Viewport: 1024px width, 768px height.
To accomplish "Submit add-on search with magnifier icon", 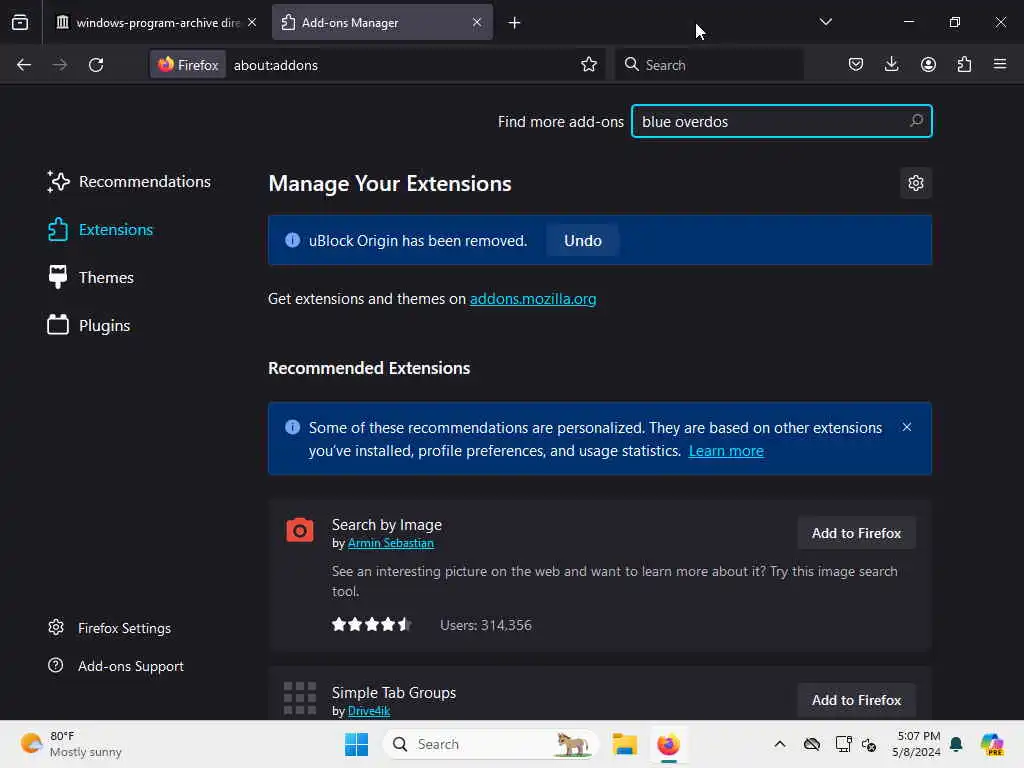I will [916, 121].
